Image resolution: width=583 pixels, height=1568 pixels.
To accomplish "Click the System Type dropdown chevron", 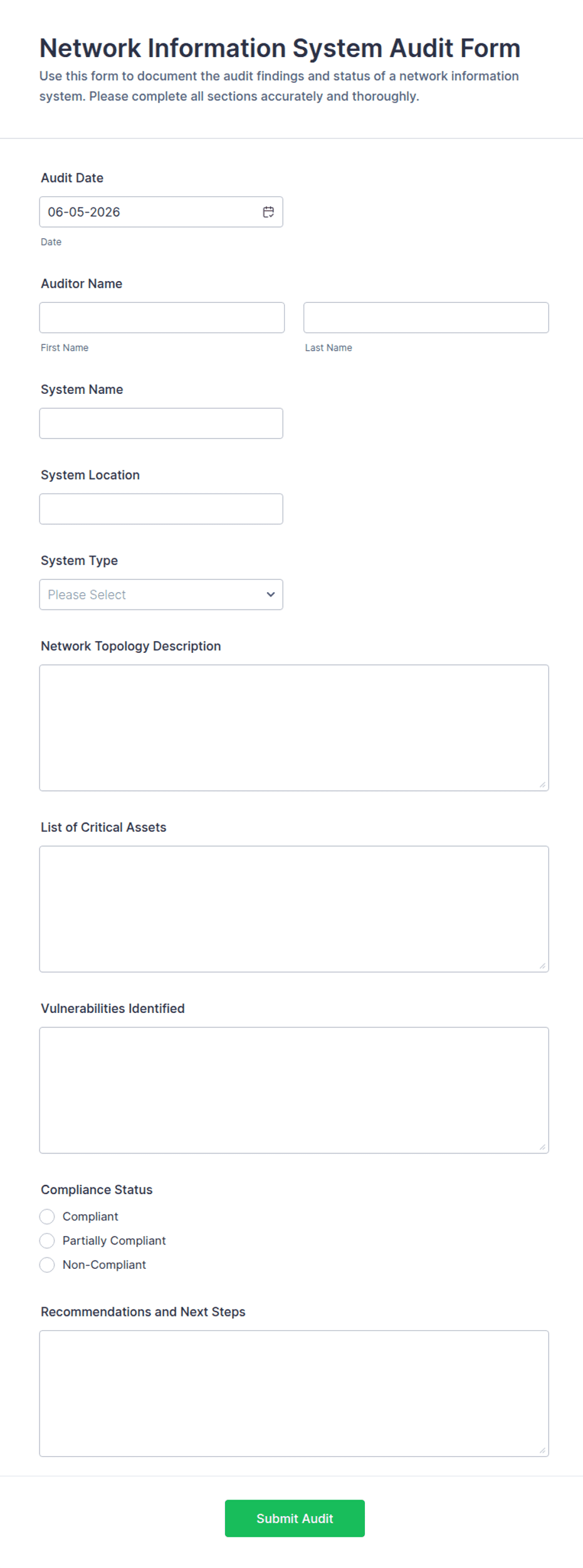I will (x=270, y=595).
